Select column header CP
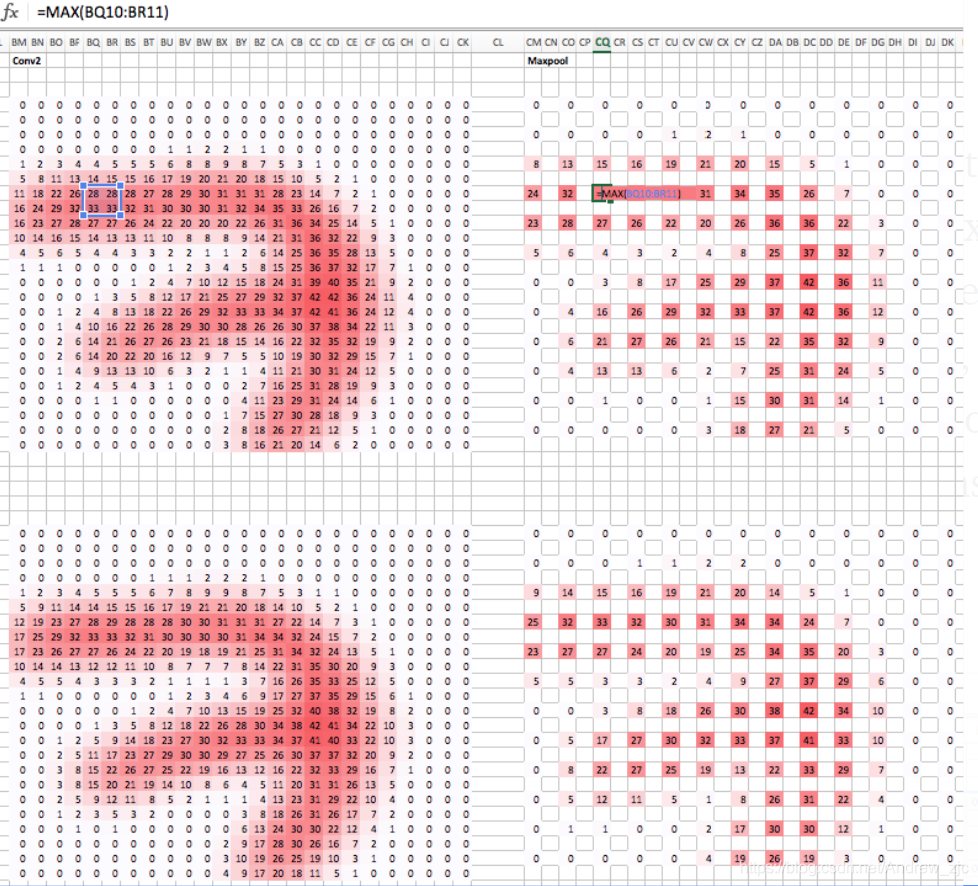 [x=584, y=42]
